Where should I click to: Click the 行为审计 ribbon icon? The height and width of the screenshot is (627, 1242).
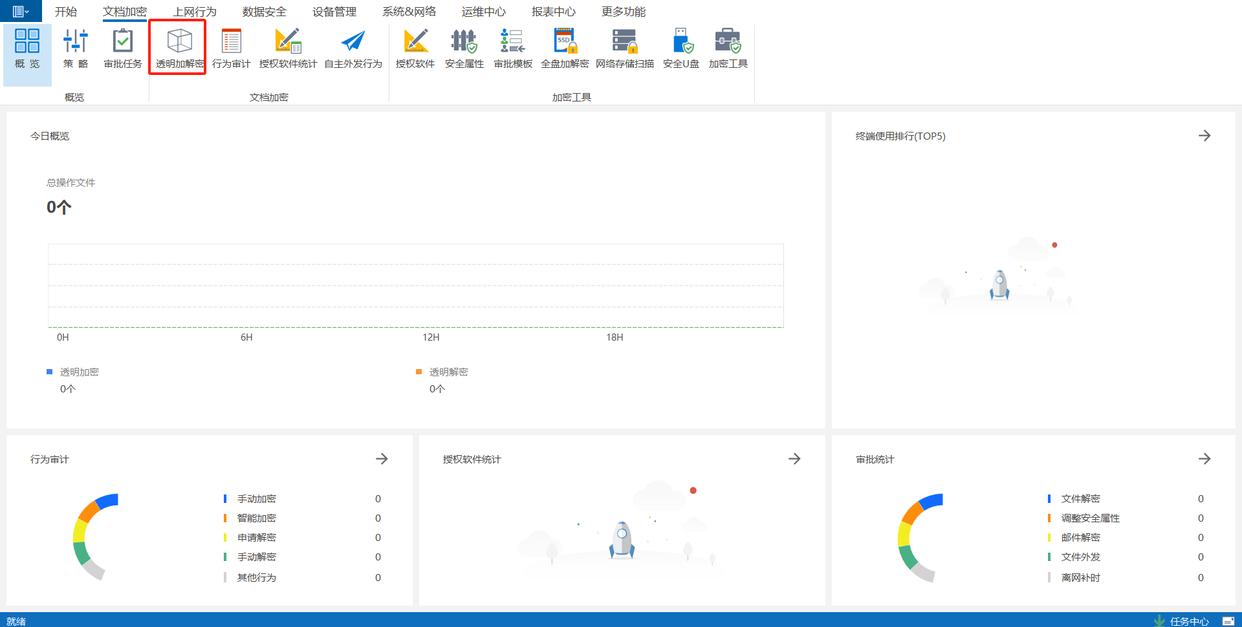(231, 48)
